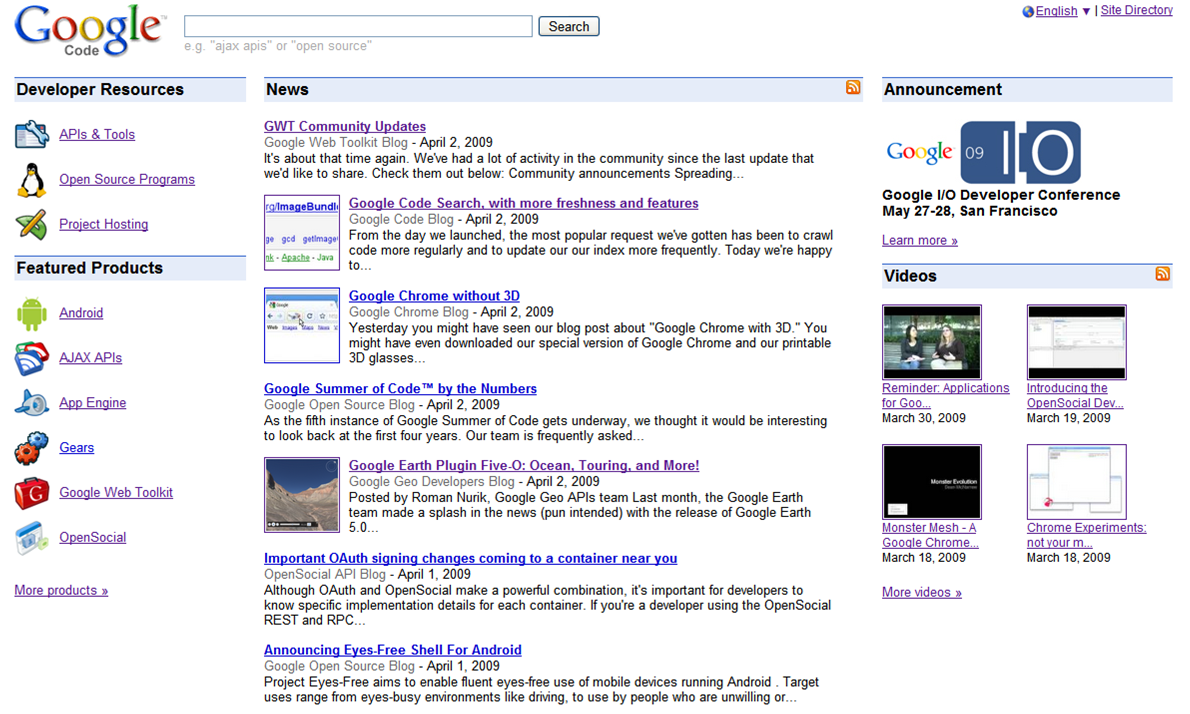Click the Chrome Experiments video thumbnail
Screen dimensions: 1190x714
(1076, 482)
